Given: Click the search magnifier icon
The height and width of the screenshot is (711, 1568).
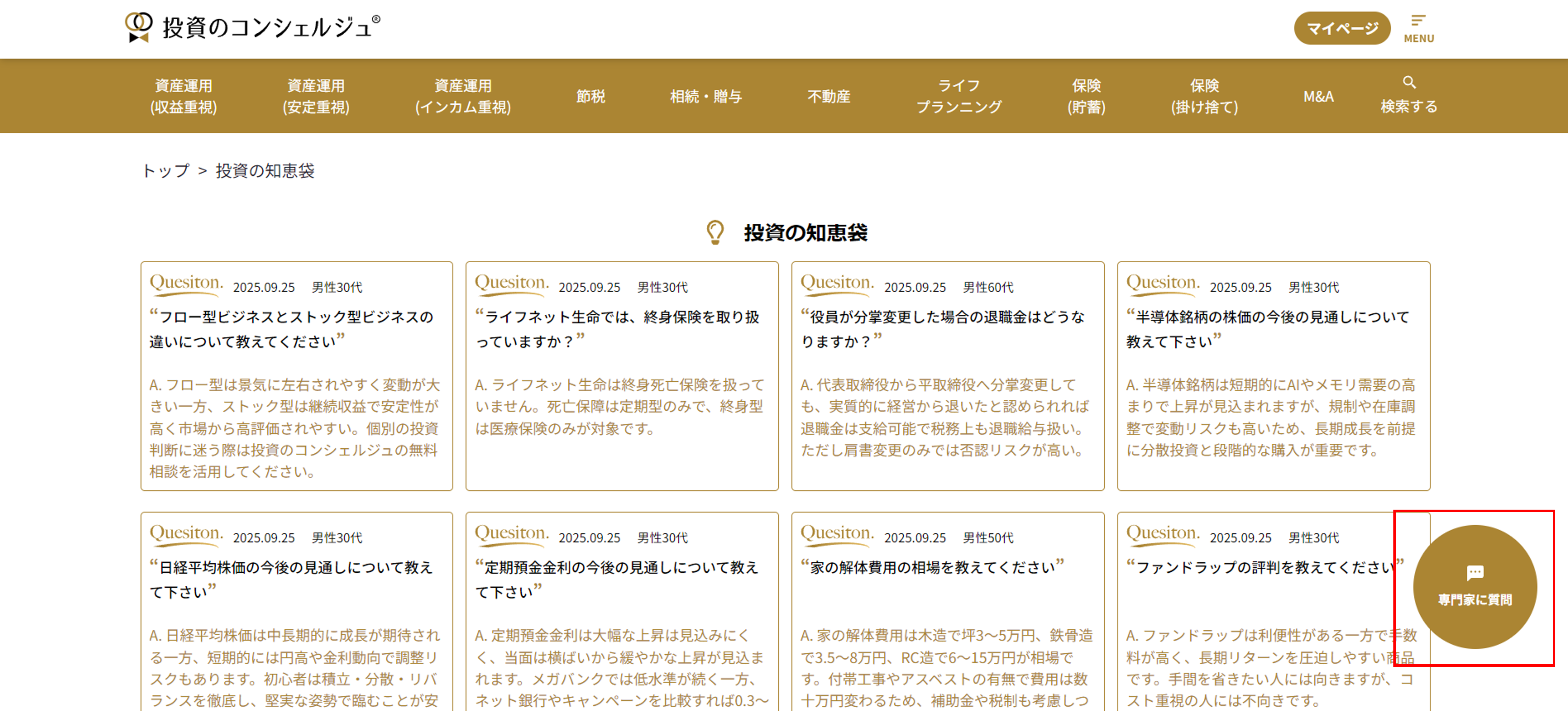Looking at the screenshot, I should (x=1408, y=83).
